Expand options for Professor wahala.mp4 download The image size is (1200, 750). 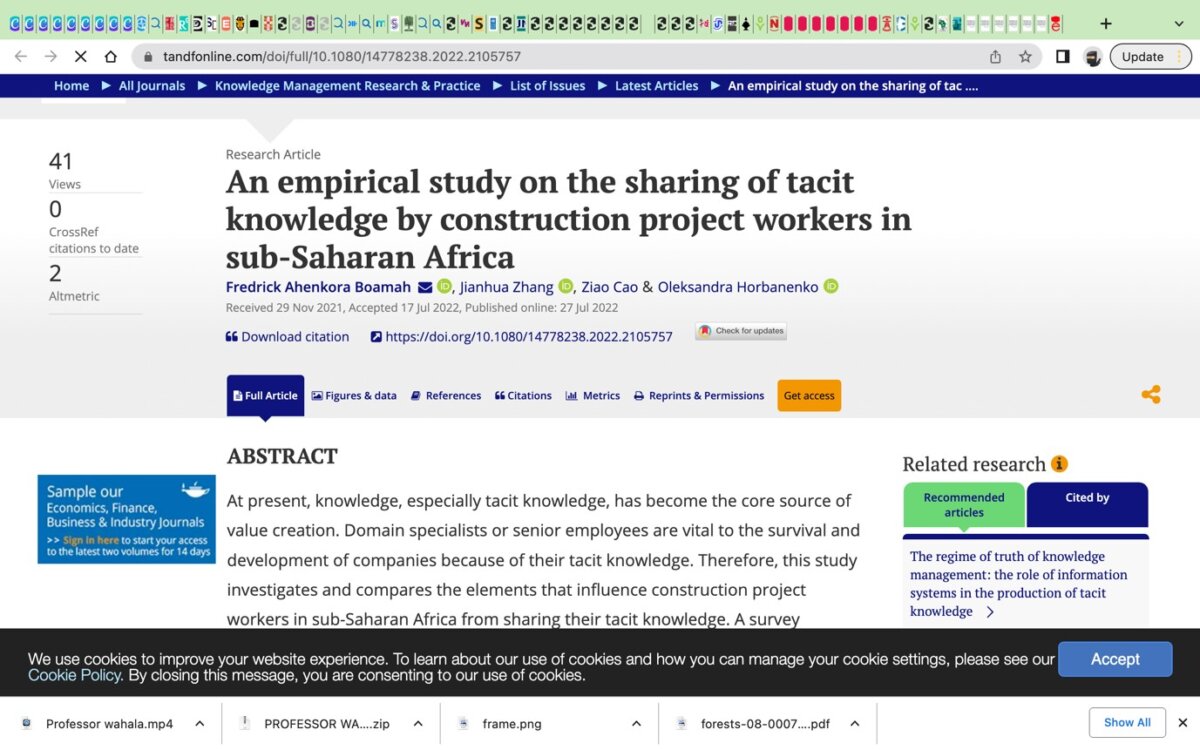pos(200,723)
